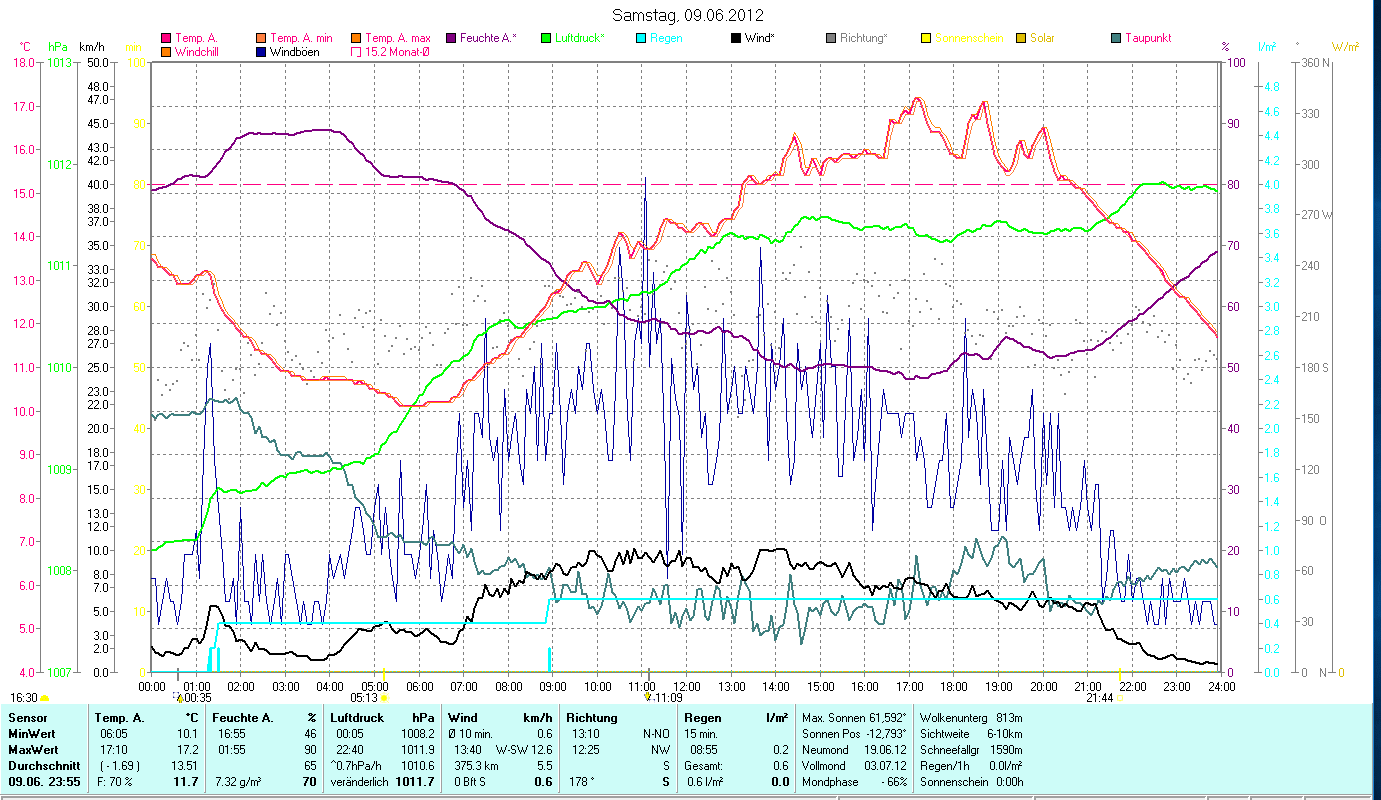This screenshot has width=1381, height=800.
Task: Click the Temp. A. legend color box
Action: tap(166, 38)
